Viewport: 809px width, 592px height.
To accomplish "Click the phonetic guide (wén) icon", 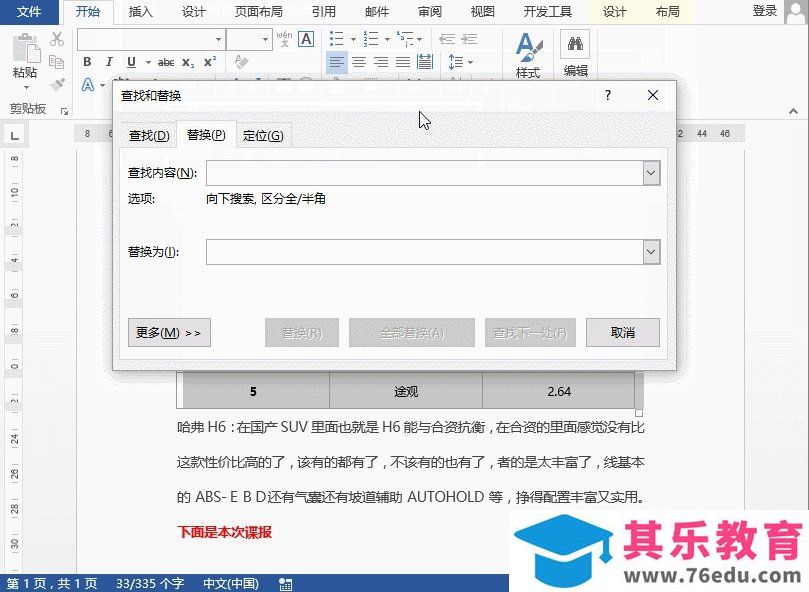I will coord(284,39).
